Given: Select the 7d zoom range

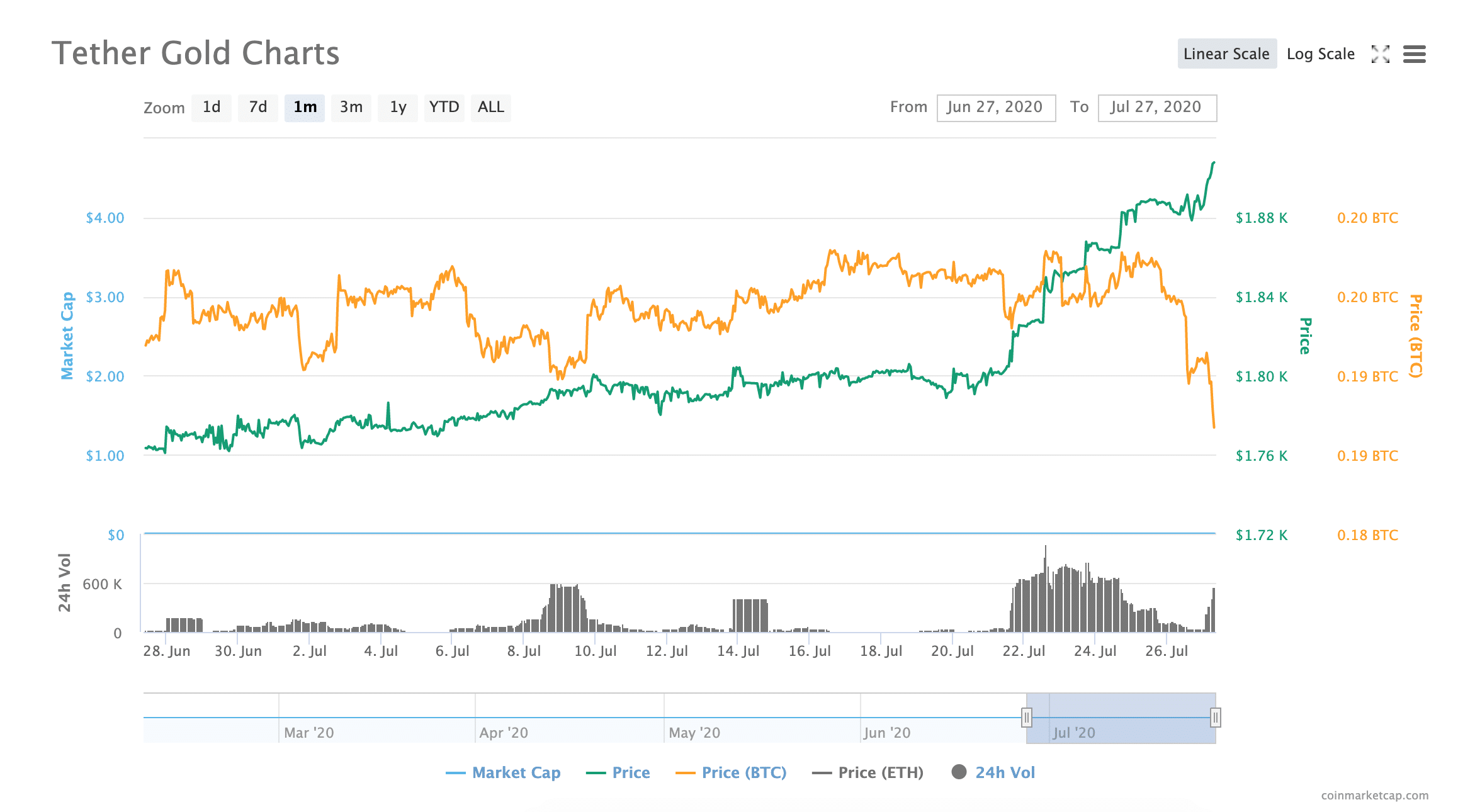Looking at the screenshot, I should coord(257,108).
